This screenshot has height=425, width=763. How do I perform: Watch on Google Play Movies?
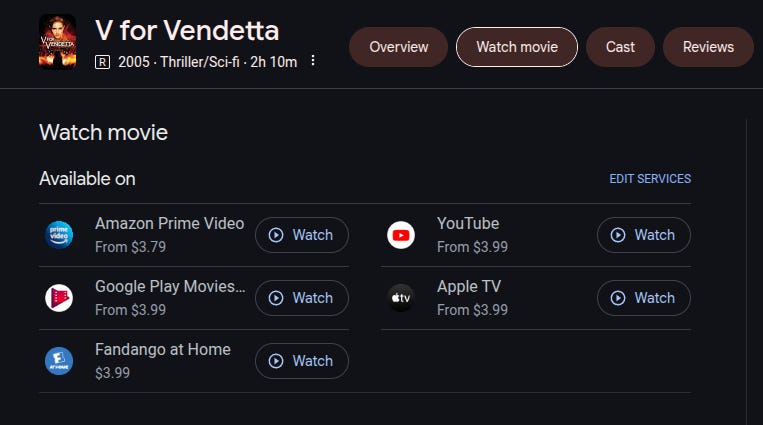[x=302, y=298]
